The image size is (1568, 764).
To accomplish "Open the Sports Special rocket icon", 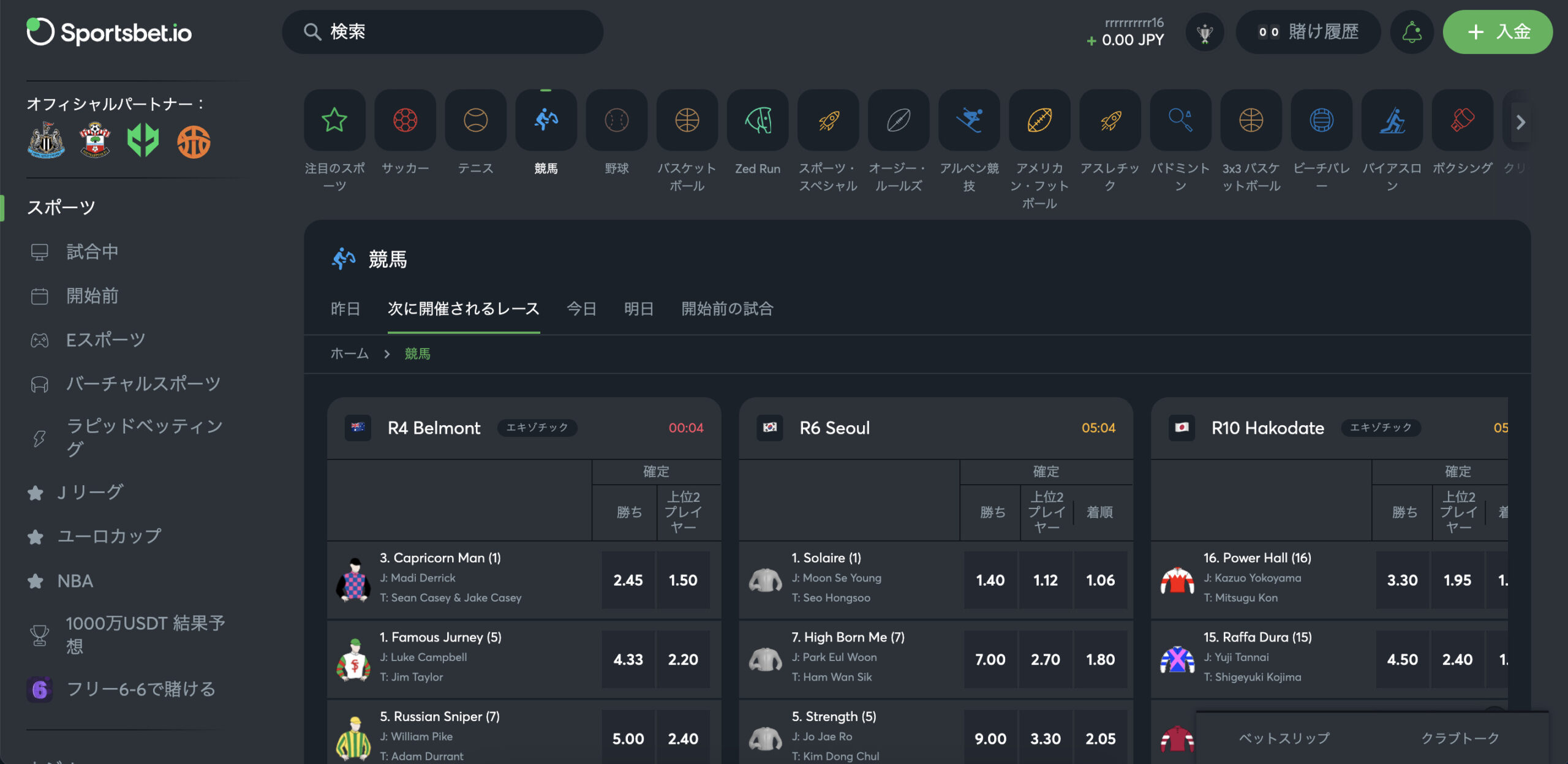I will coord(828,120).
